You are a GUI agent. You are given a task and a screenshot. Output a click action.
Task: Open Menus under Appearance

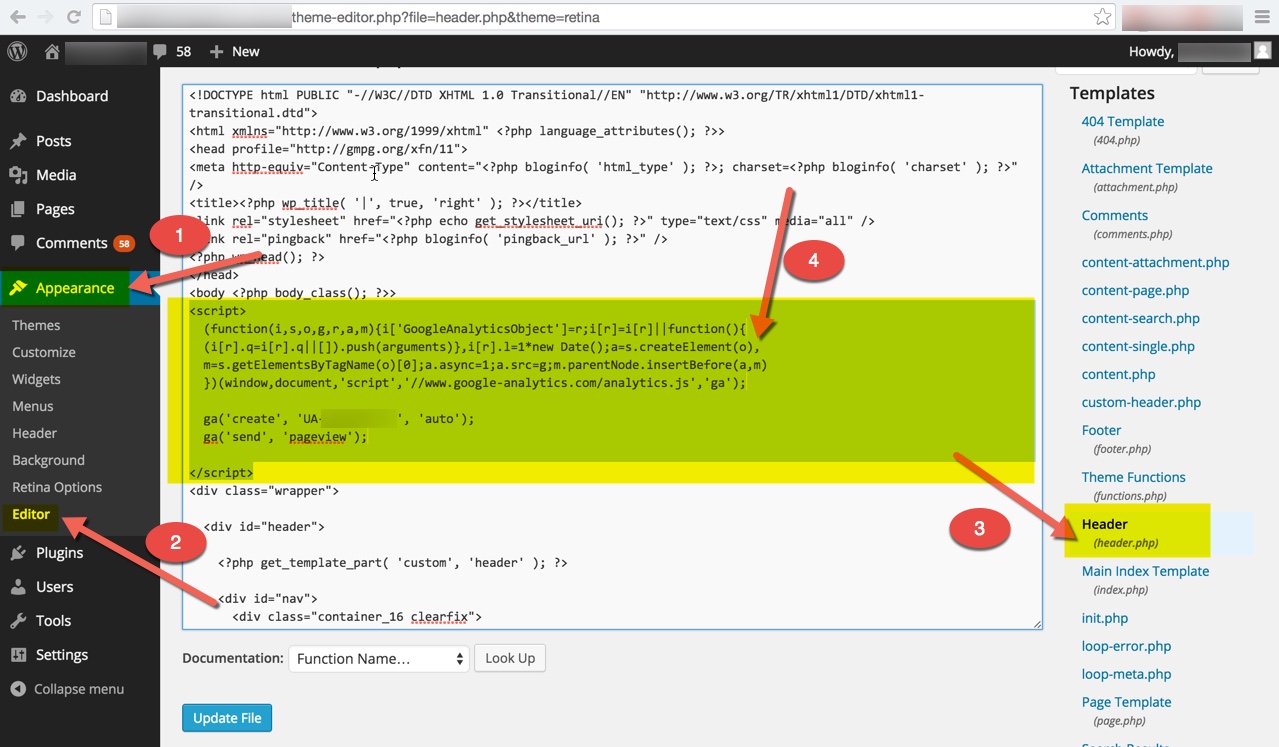(33, 406)
